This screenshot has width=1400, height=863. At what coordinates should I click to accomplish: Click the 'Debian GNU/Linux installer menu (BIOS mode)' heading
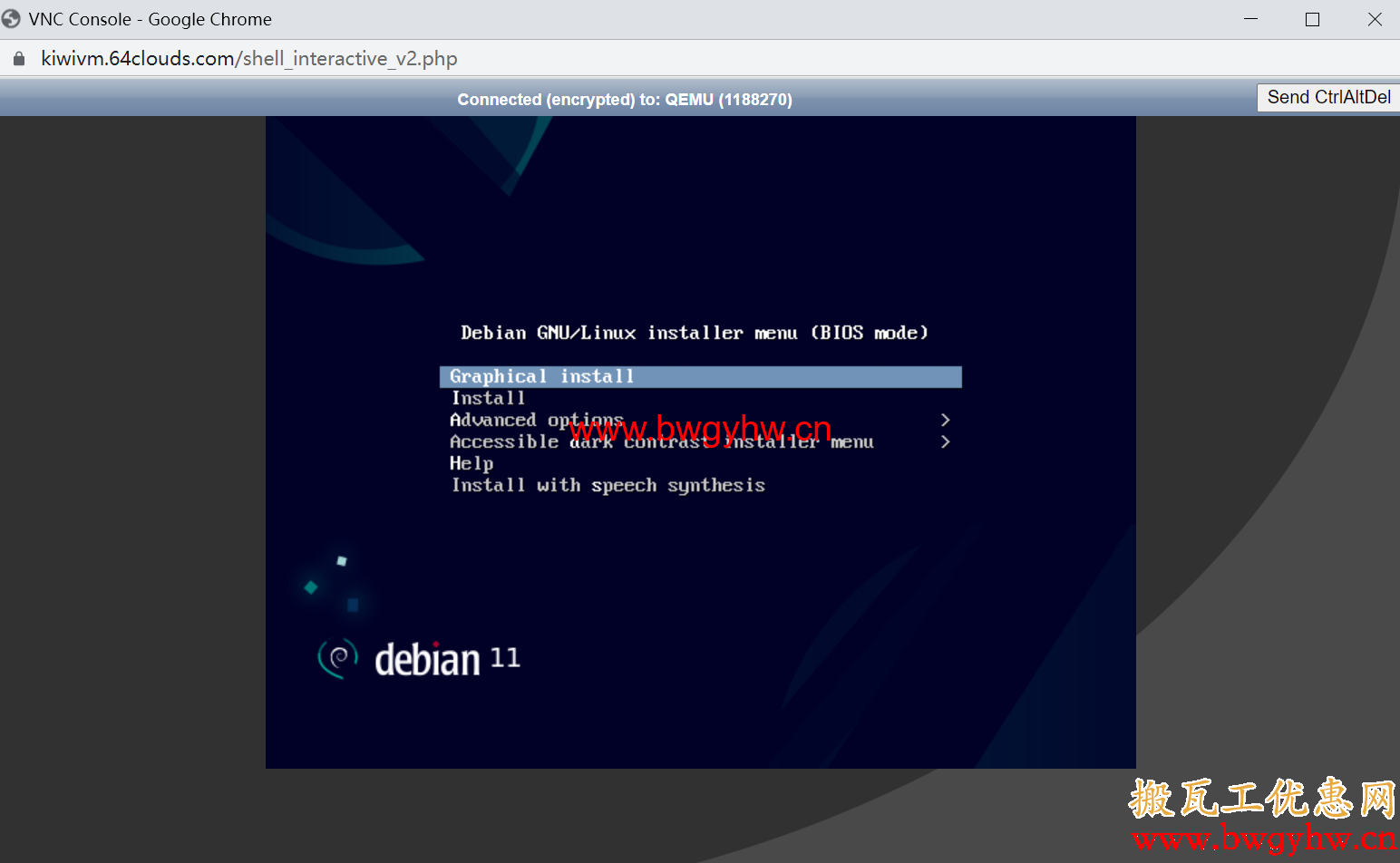695,333
